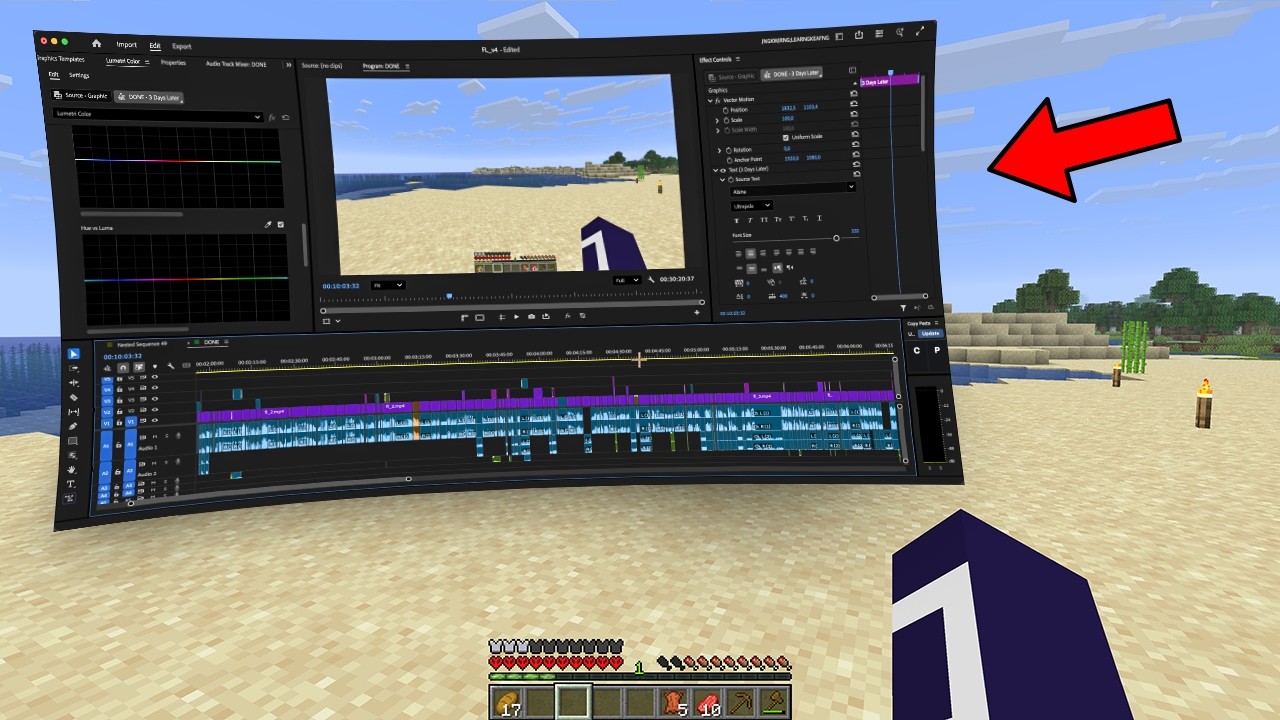Image resolution: width=1280 pixels, height=720 pixels.
Task: Click the Program Monitor playhead marker
Action: pos(449,296)
